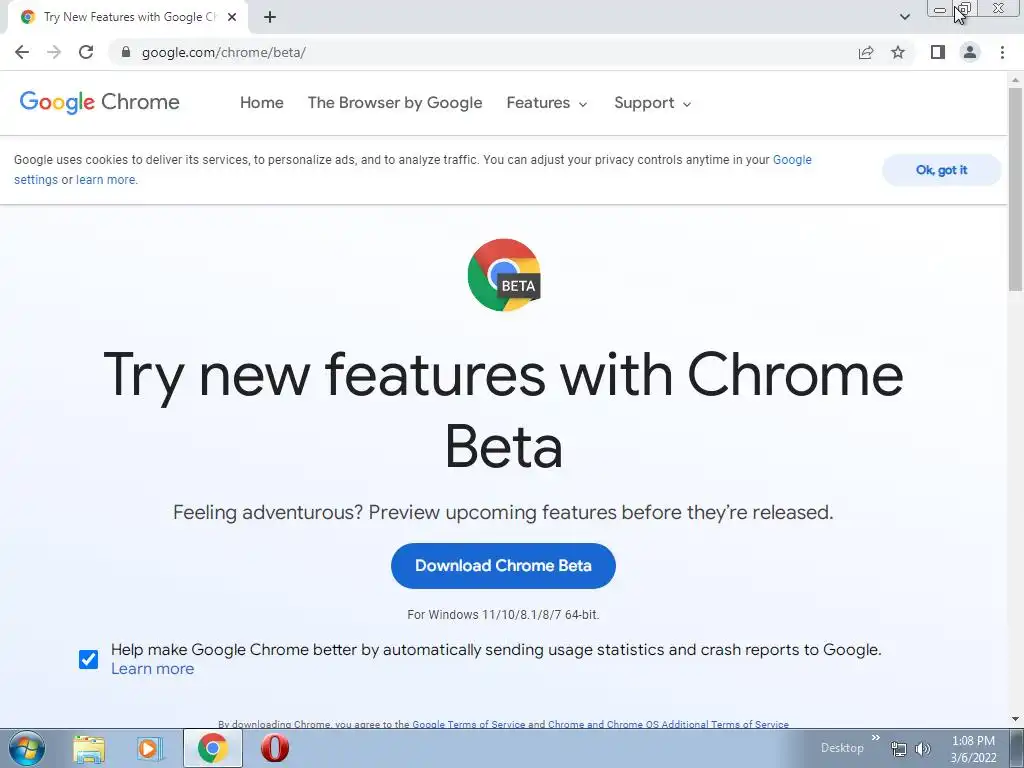Click the page vertical scrollbar thumb
1024x768 pixels.
[1015, 189]
